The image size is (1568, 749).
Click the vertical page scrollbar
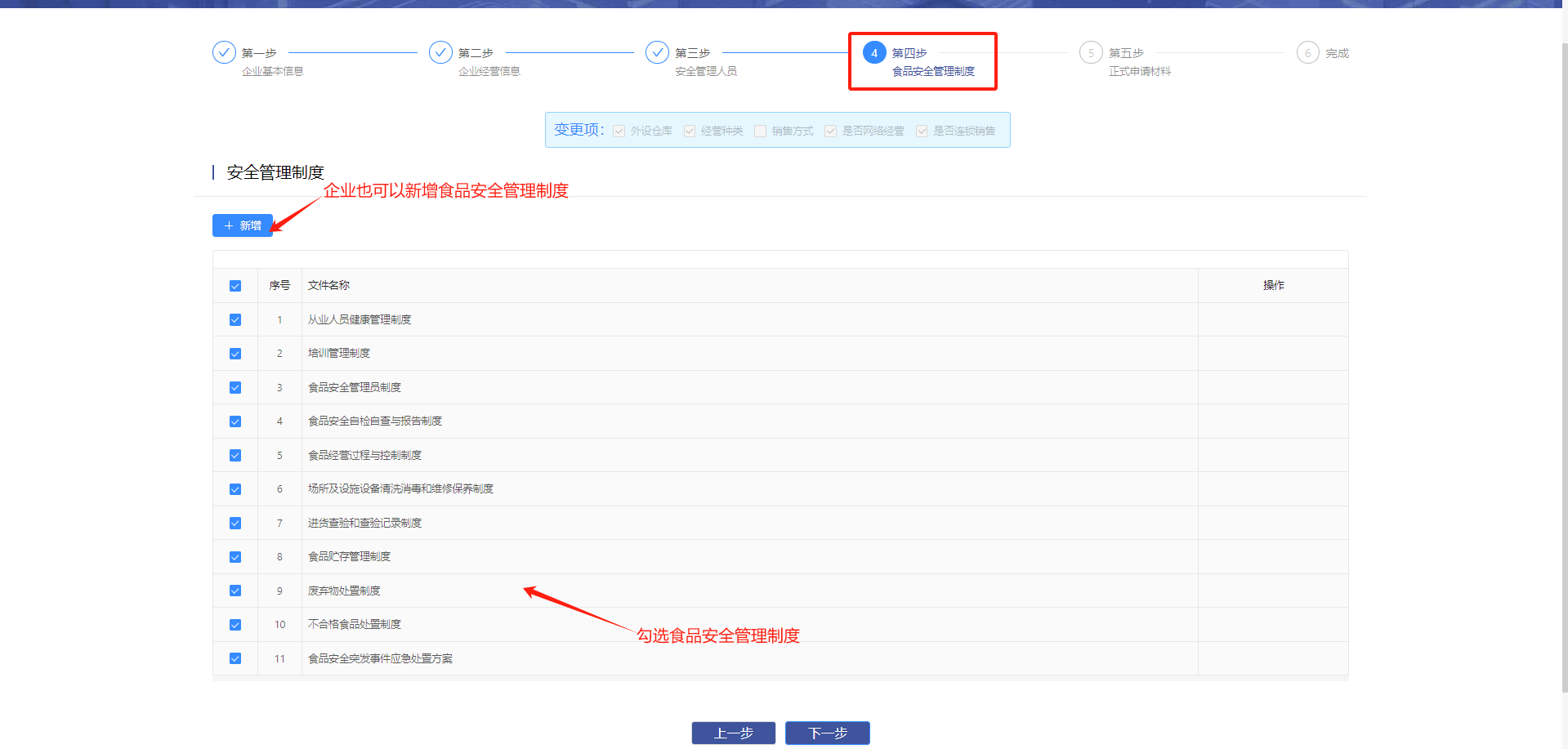point(1564,368)
